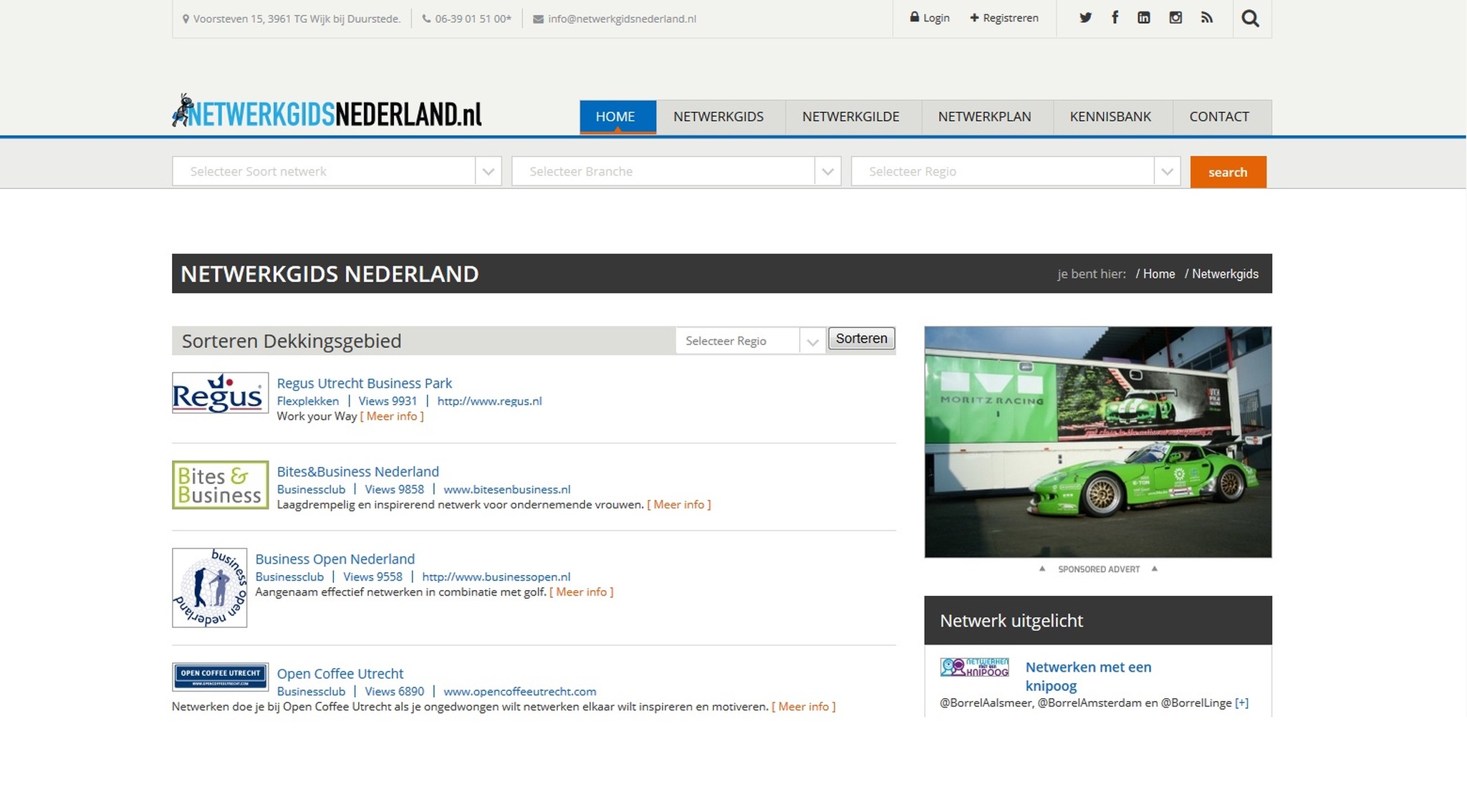
Task: Click the Netwerkgids breadcrumb link
Action: tap(1225, 274)
